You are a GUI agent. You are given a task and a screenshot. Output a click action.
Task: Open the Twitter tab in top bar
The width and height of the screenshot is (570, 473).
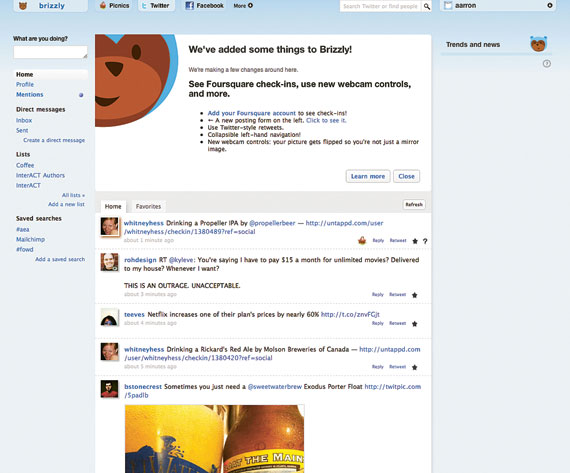pyautogui.click(x=156, y=5)
